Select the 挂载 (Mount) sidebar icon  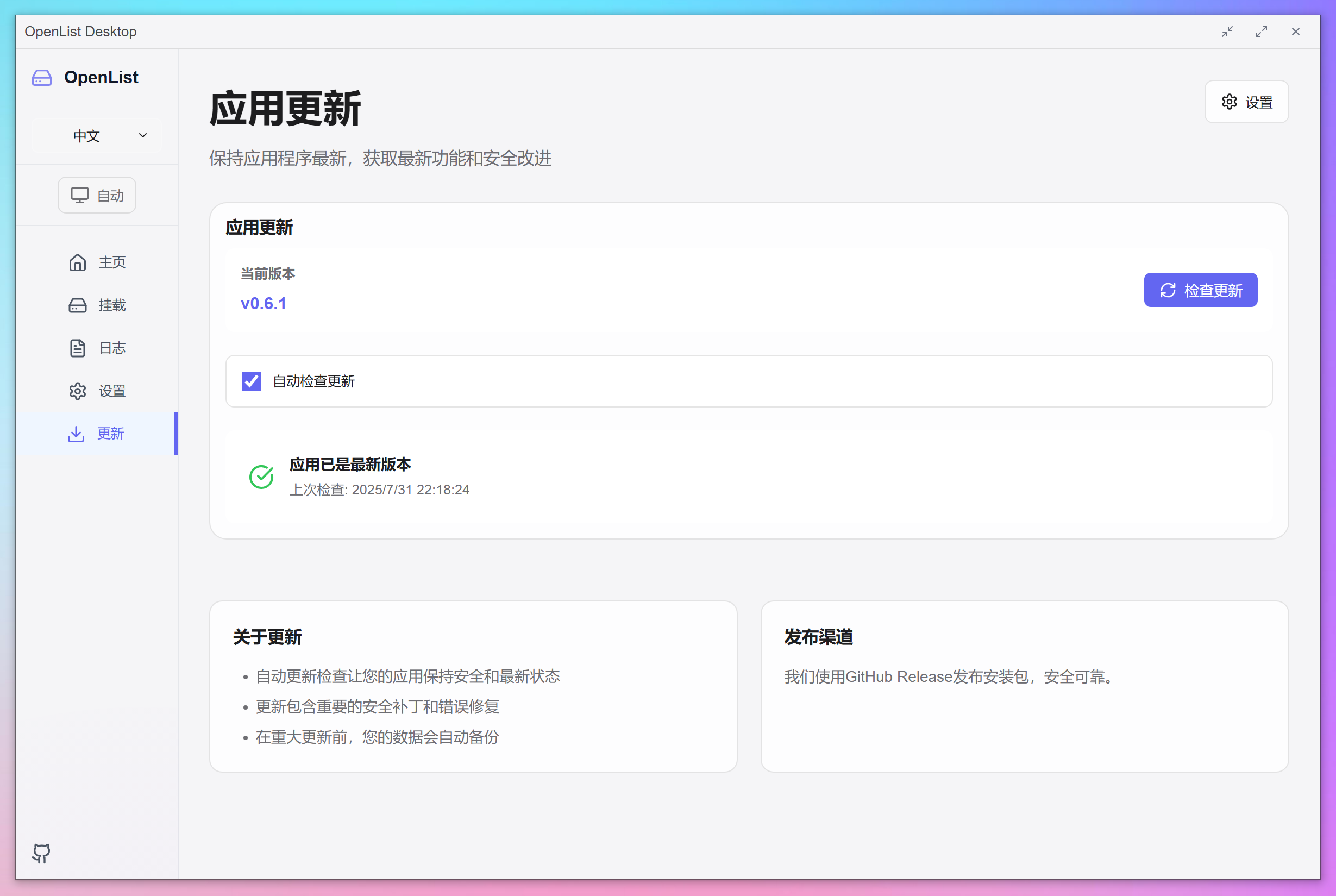78,305
